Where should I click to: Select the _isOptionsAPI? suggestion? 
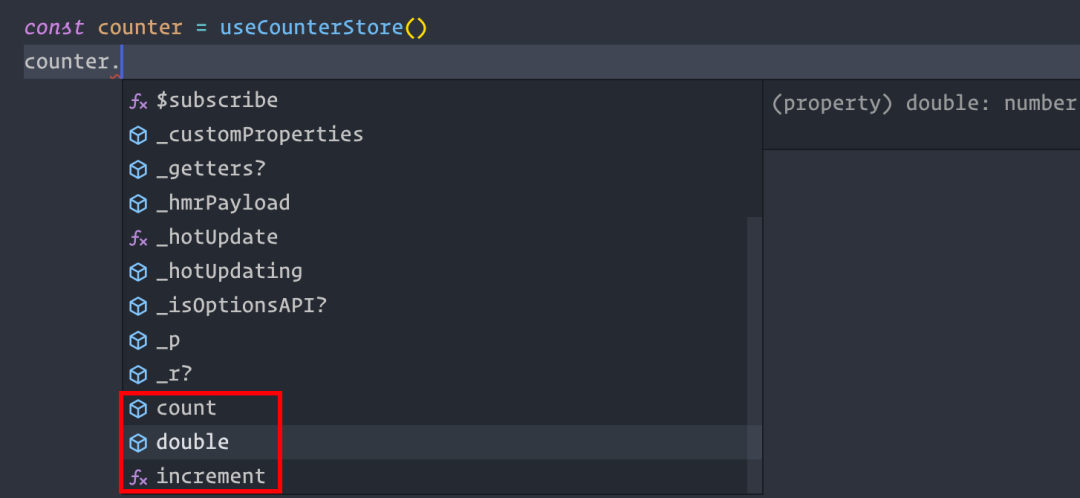pos(241,306)
